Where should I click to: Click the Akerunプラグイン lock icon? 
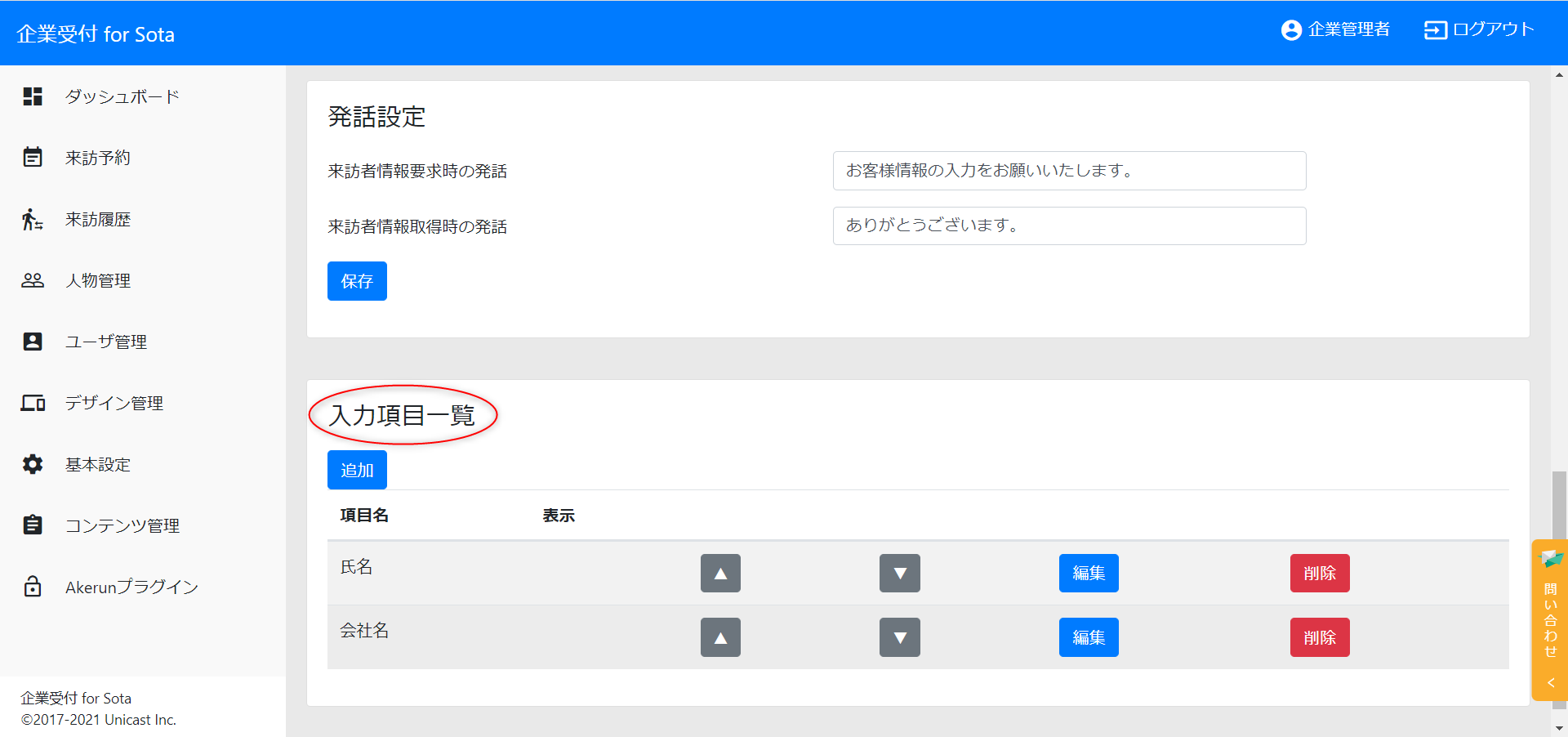click(33, 586)
